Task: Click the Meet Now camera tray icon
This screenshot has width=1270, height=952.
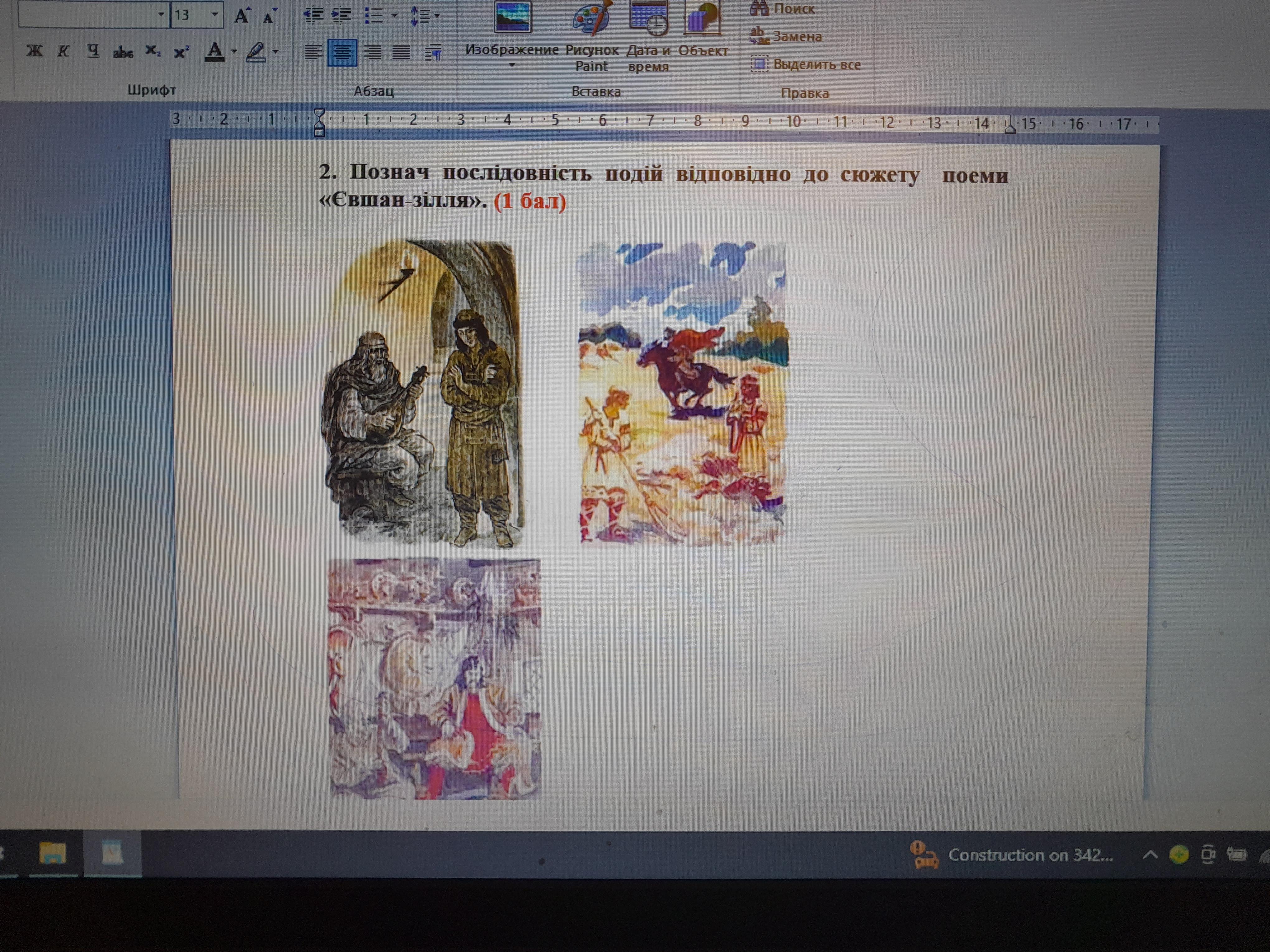Action: 1208,855
